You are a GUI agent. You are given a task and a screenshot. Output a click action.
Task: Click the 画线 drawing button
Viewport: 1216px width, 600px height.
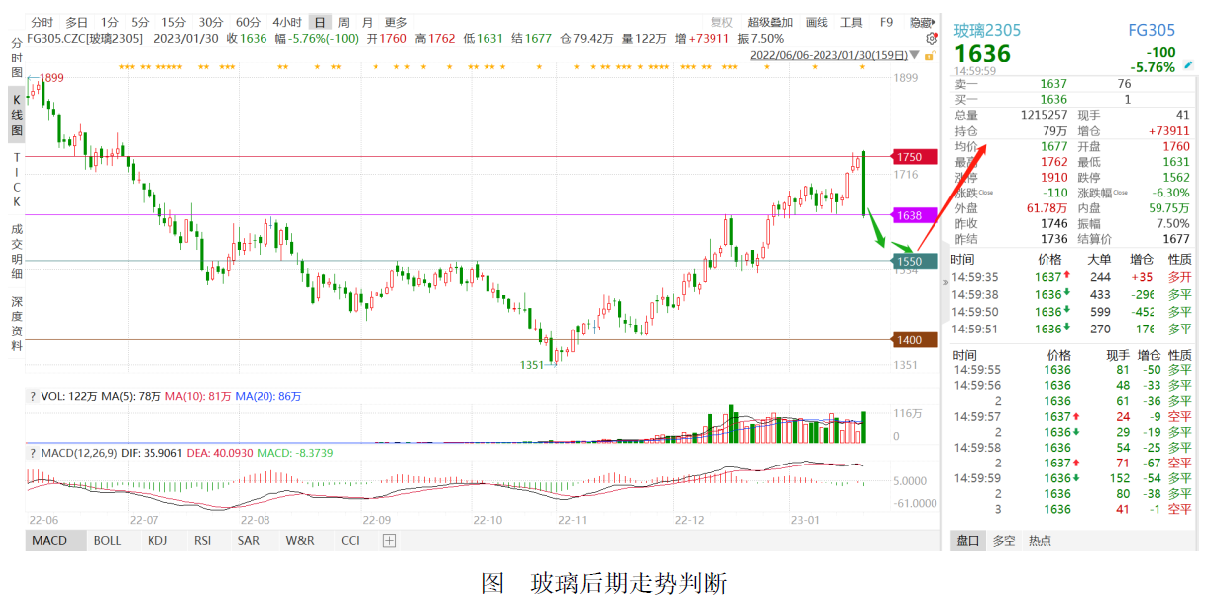(x=816, y=22)
